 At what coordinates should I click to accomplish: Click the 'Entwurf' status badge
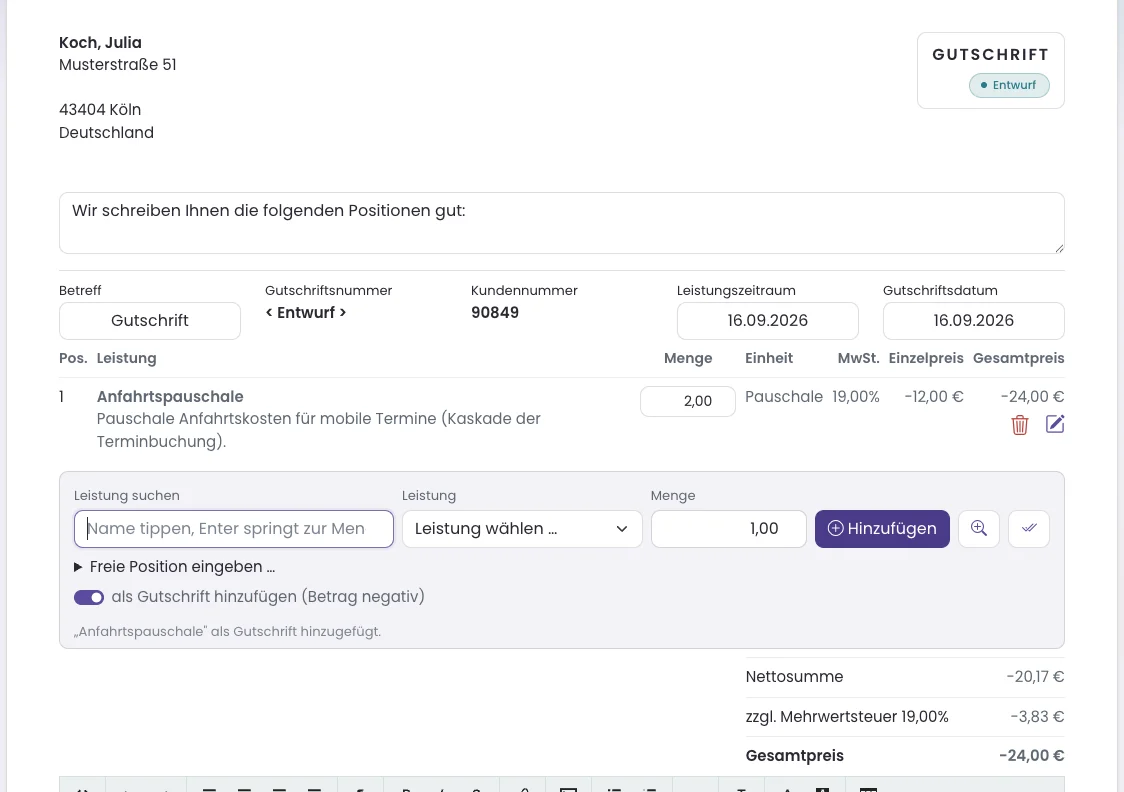1009,85
